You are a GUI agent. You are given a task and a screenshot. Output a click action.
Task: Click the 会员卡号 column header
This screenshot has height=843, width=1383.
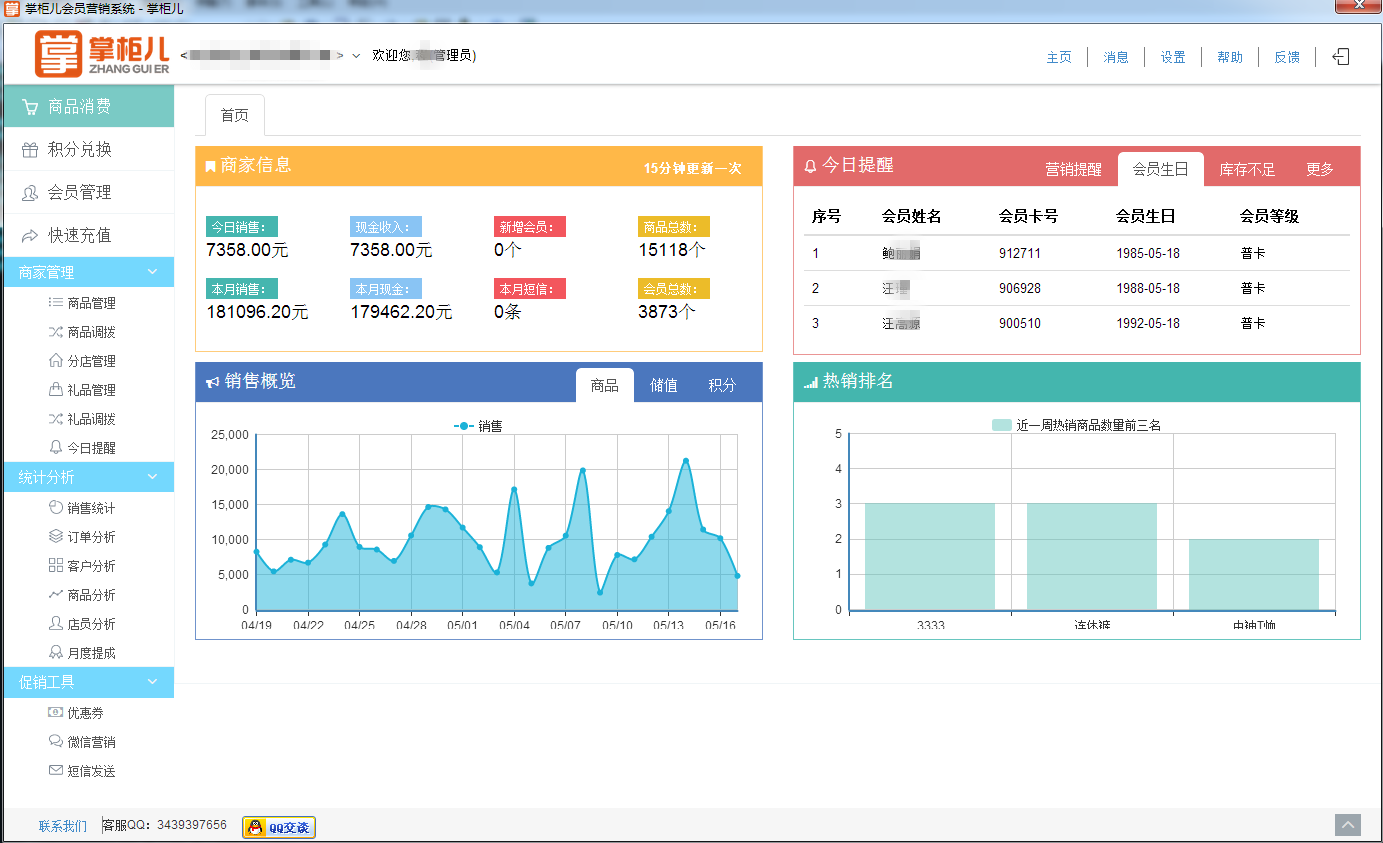click(1028, 216)
